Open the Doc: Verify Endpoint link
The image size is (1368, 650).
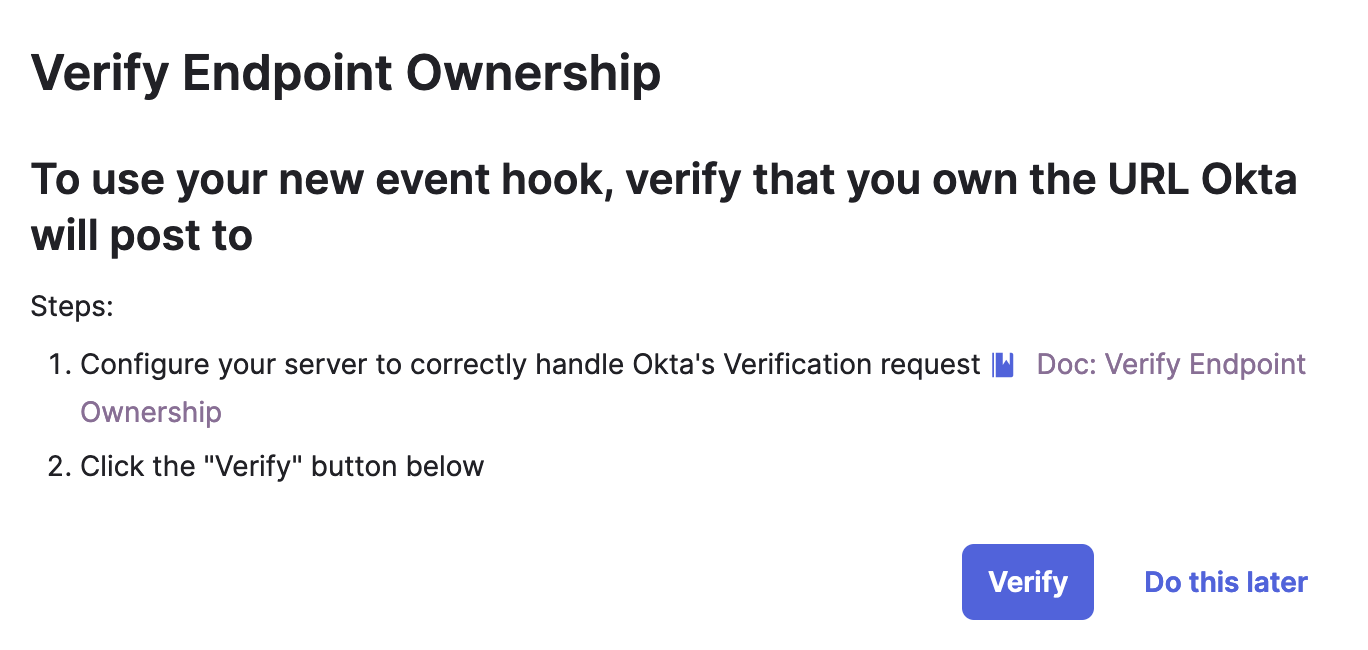(1171, 364)
